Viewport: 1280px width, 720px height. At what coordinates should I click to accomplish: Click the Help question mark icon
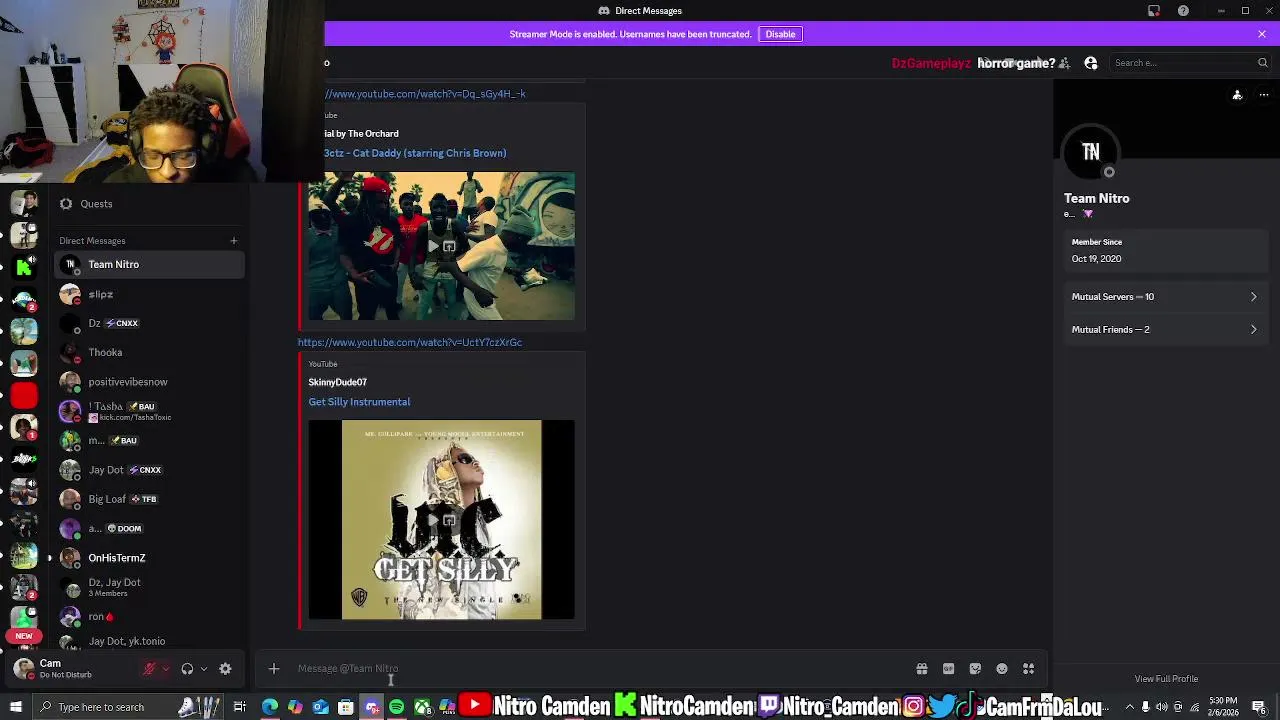click(1183, 11)
